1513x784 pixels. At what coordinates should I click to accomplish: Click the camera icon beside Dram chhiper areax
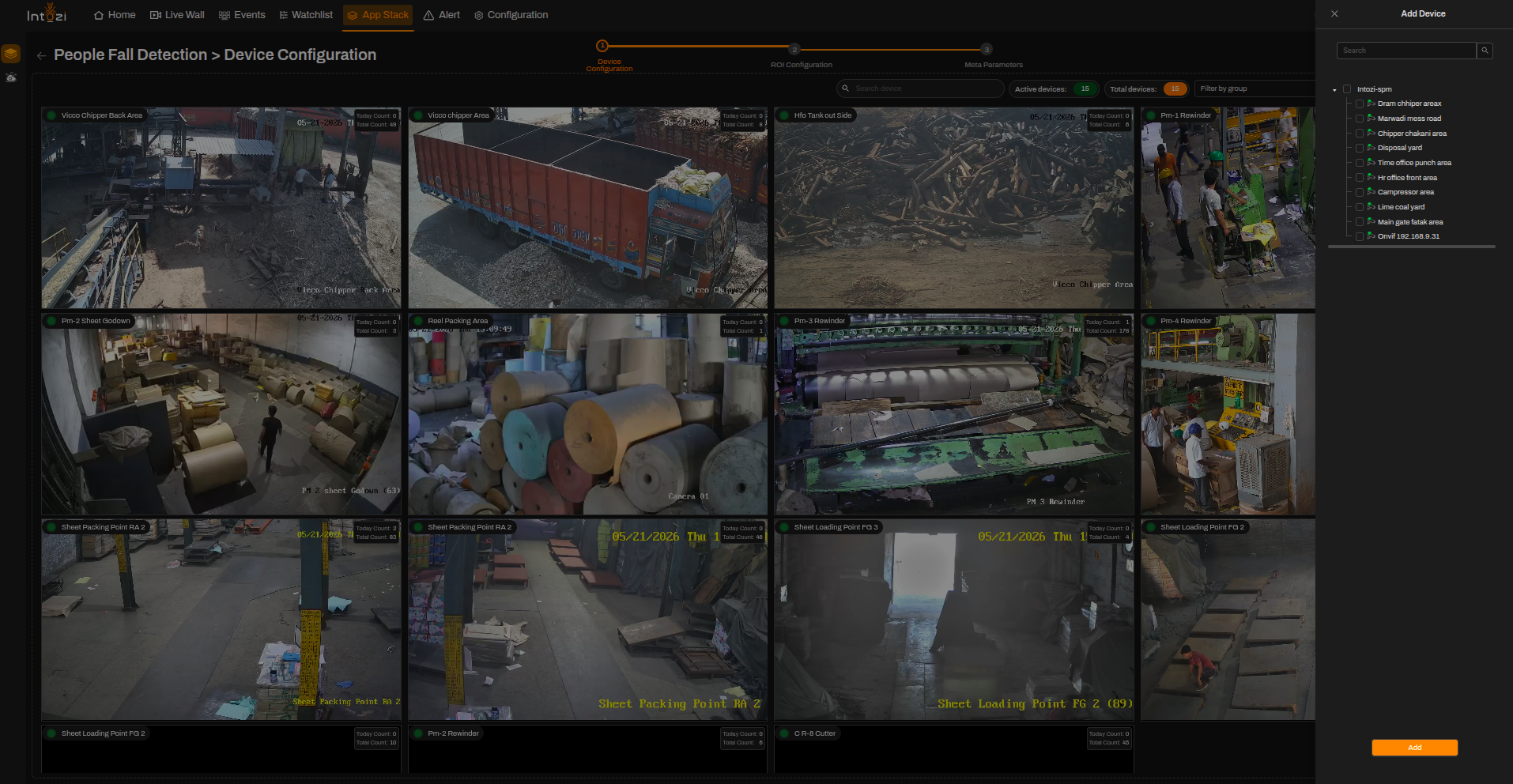1372,104
